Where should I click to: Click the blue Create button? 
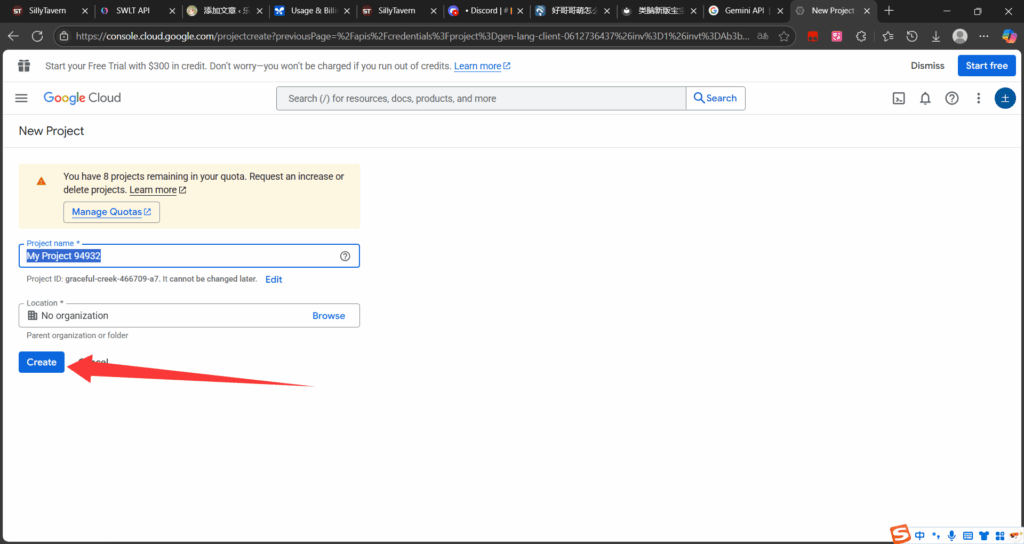(x=41, y=362)
